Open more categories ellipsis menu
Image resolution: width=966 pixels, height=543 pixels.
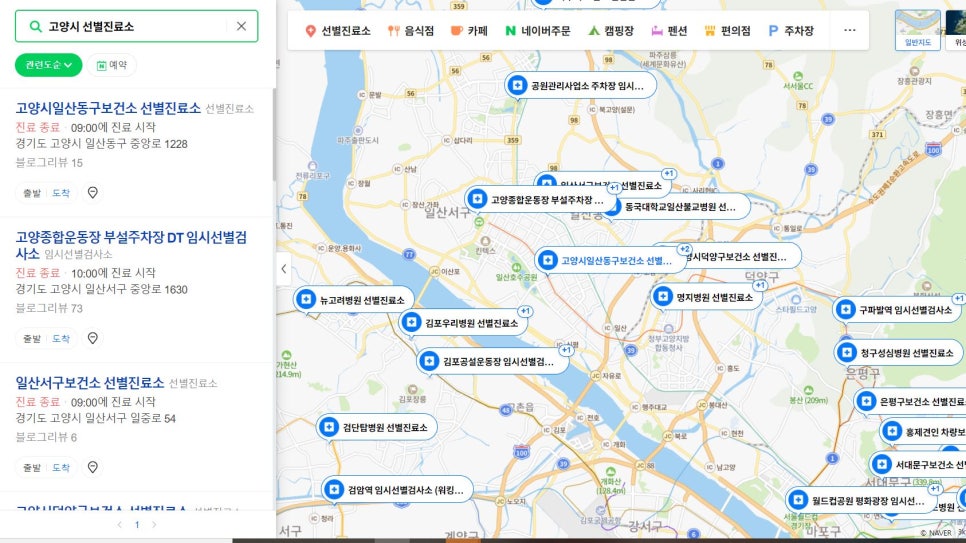pyautogui.click(x=850, y=30)
